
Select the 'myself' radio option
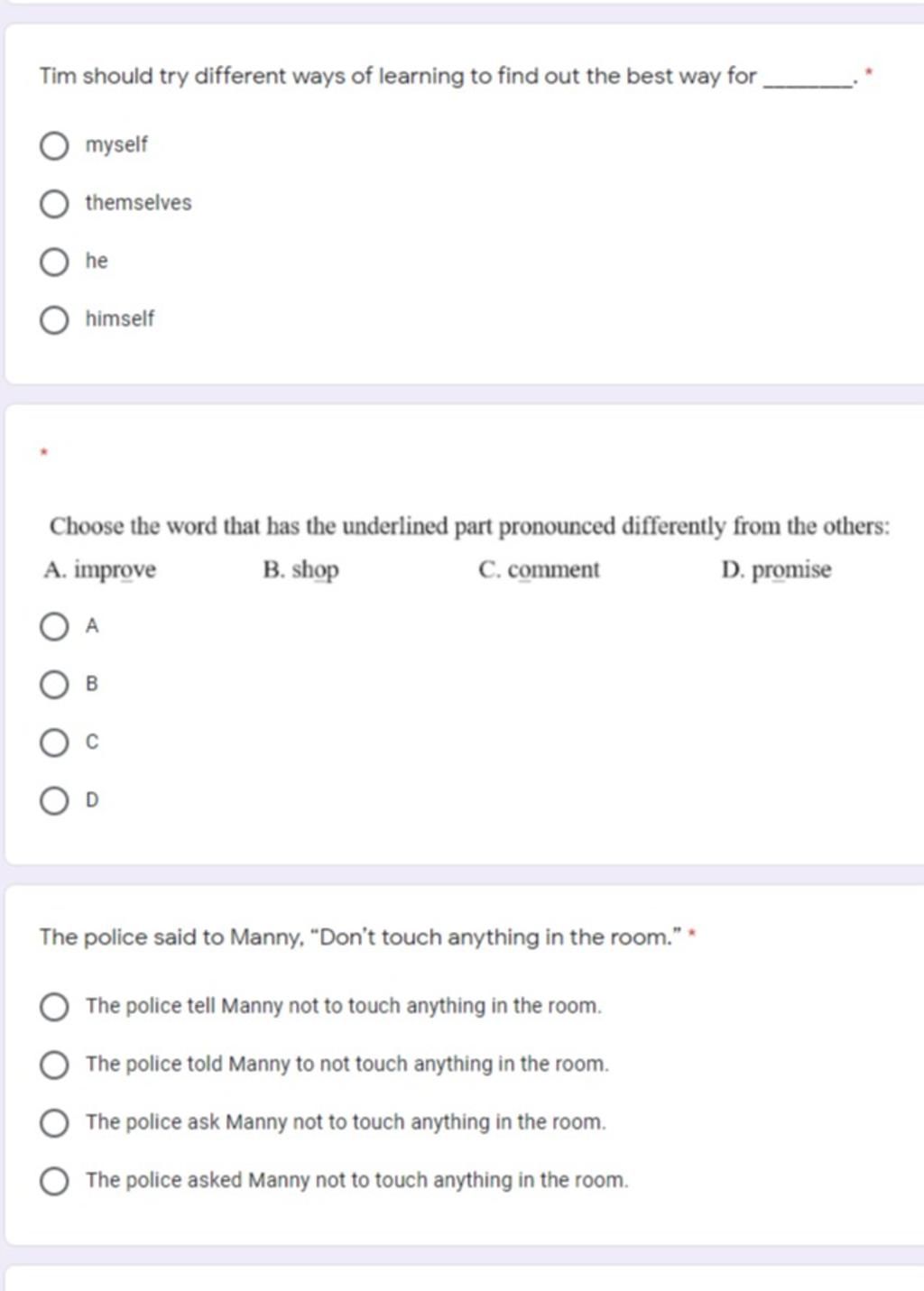click(x=54, y=145)
